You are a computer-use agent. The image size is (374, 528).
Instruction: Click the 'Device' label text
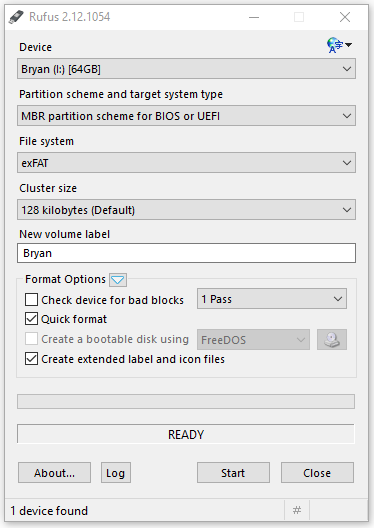tap(35, 47)
